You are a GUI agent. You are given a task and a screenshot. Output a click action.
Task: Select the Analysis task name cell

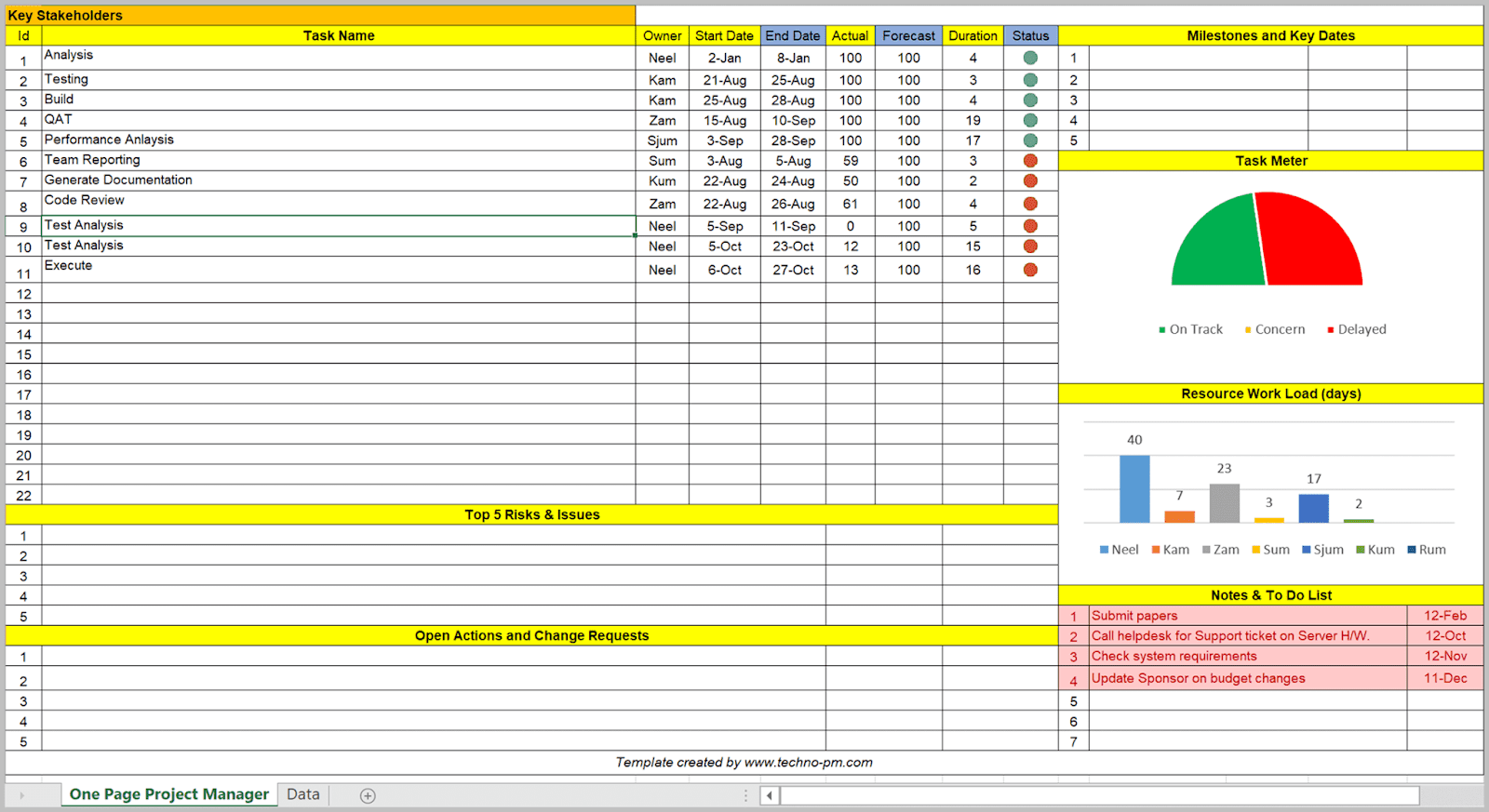pos(339,58)
